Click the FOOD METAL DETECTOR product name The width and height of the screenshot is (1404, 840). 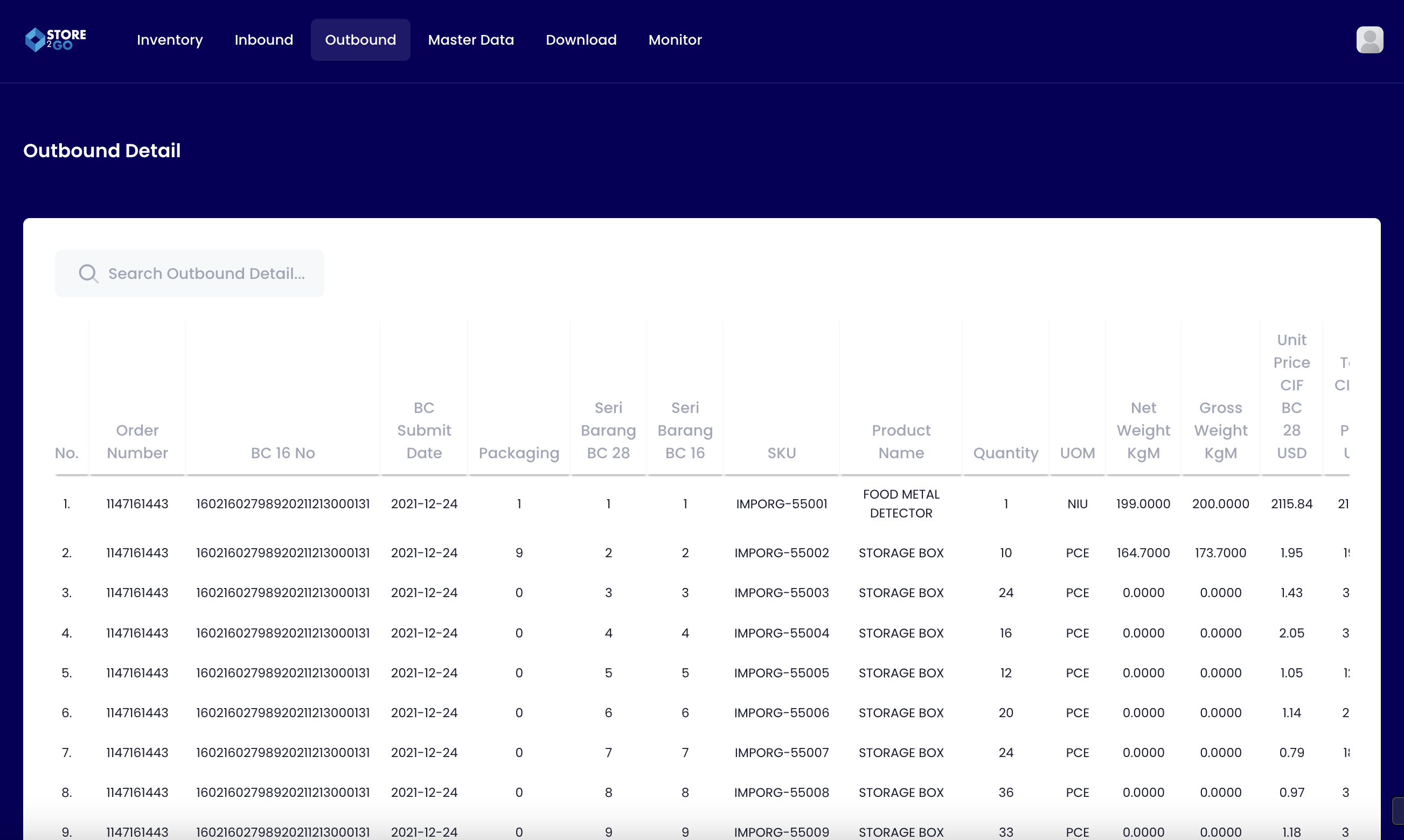point(900,504)
